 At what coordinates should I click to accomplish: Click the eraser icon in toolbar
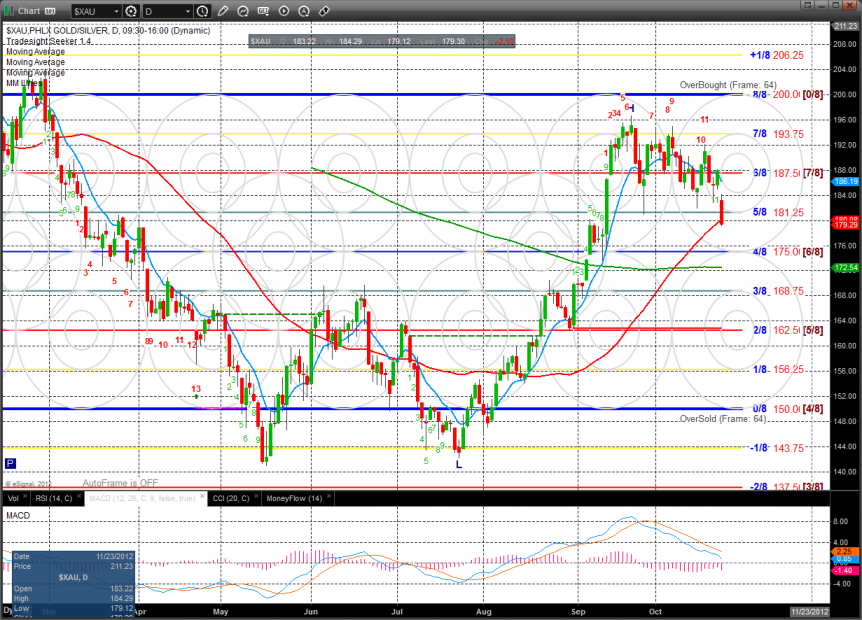pyautogui.click(x=324, y=10)
